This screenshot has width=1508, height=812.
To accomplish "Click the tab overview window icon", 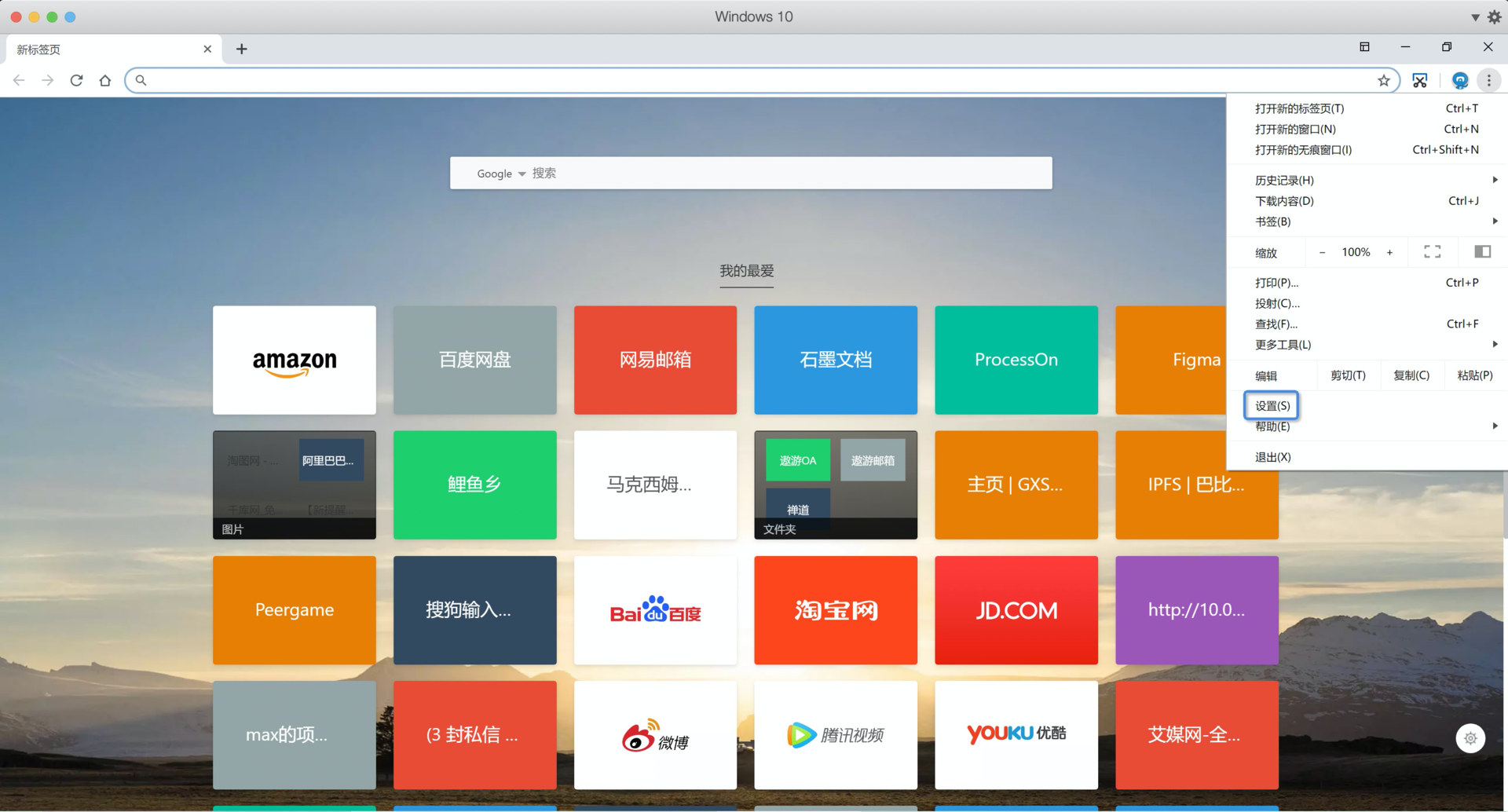I will tap(1364, 47).
